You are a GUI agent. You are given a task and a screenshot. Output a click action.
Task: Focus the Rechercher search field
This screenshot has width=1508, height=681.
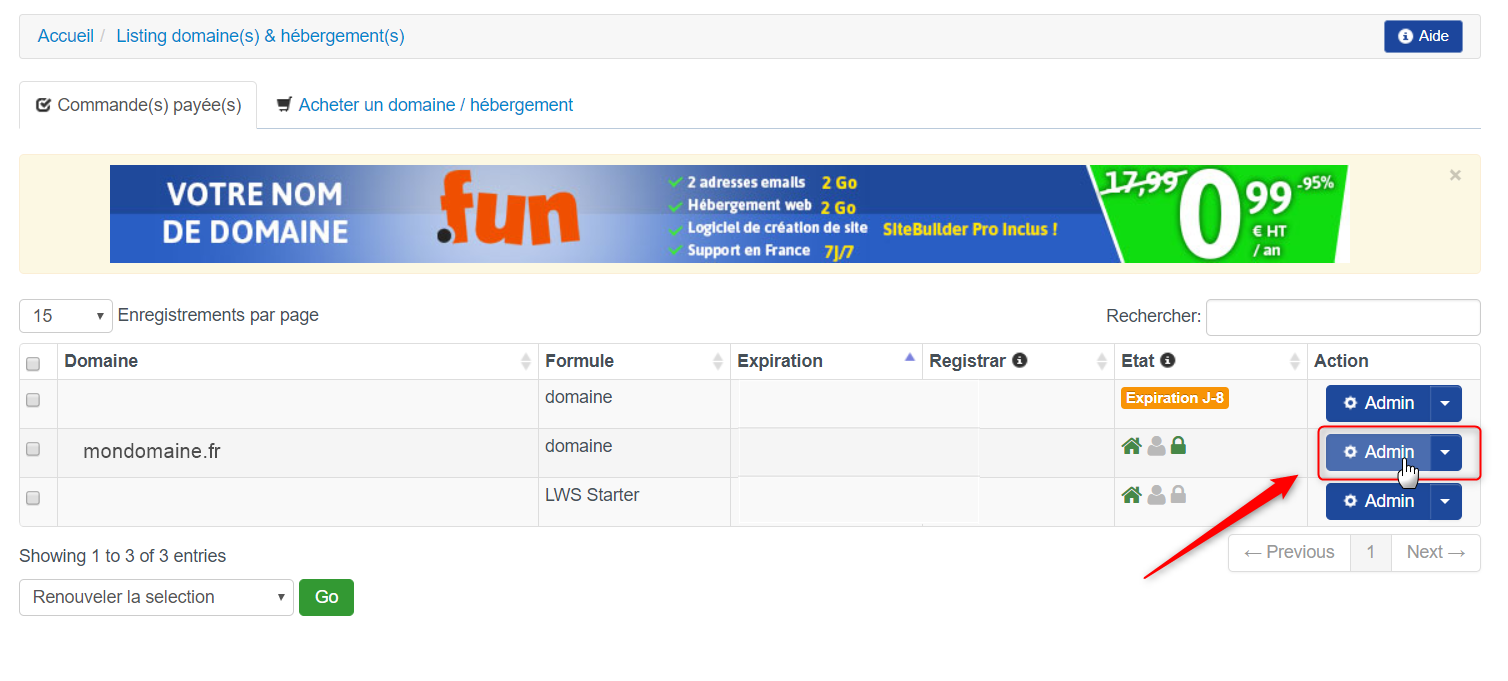tap(1343, 317)
